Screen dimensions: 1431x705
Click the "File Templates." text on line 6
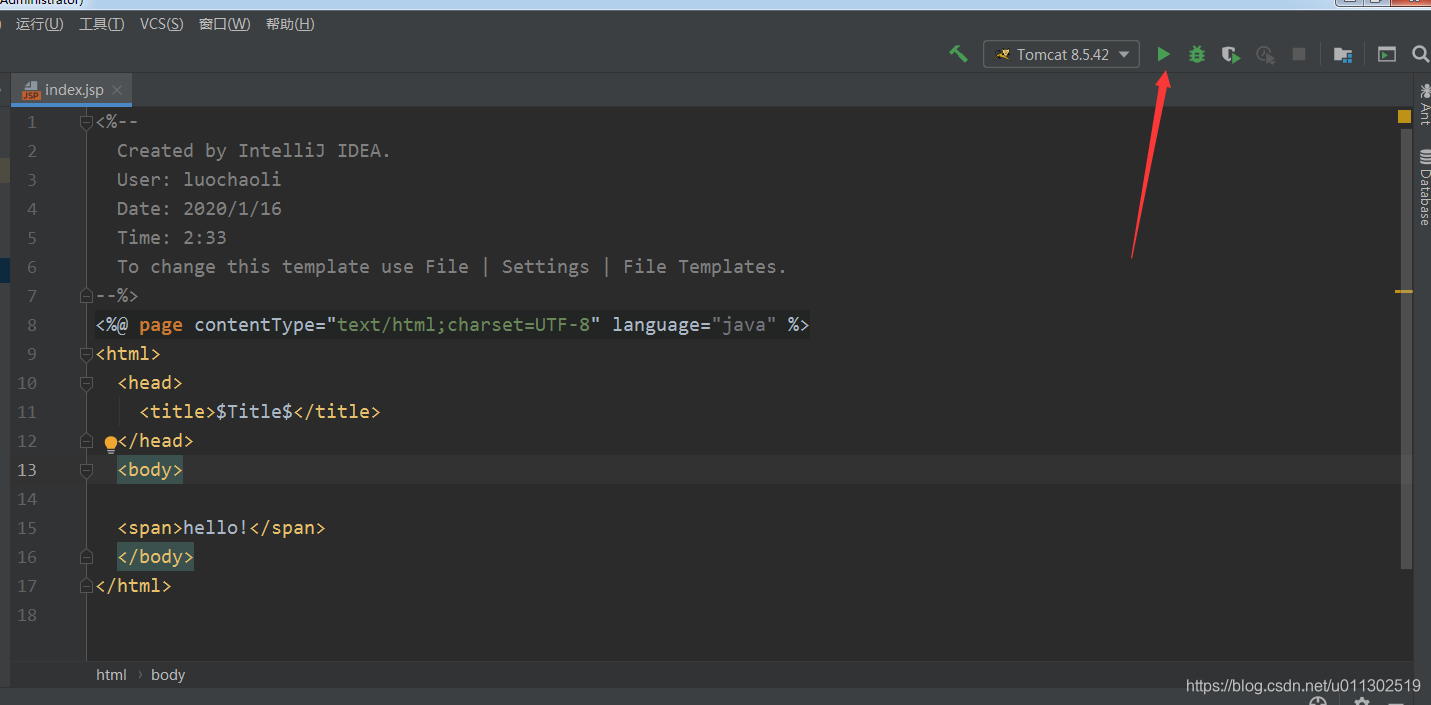point(705,267)
